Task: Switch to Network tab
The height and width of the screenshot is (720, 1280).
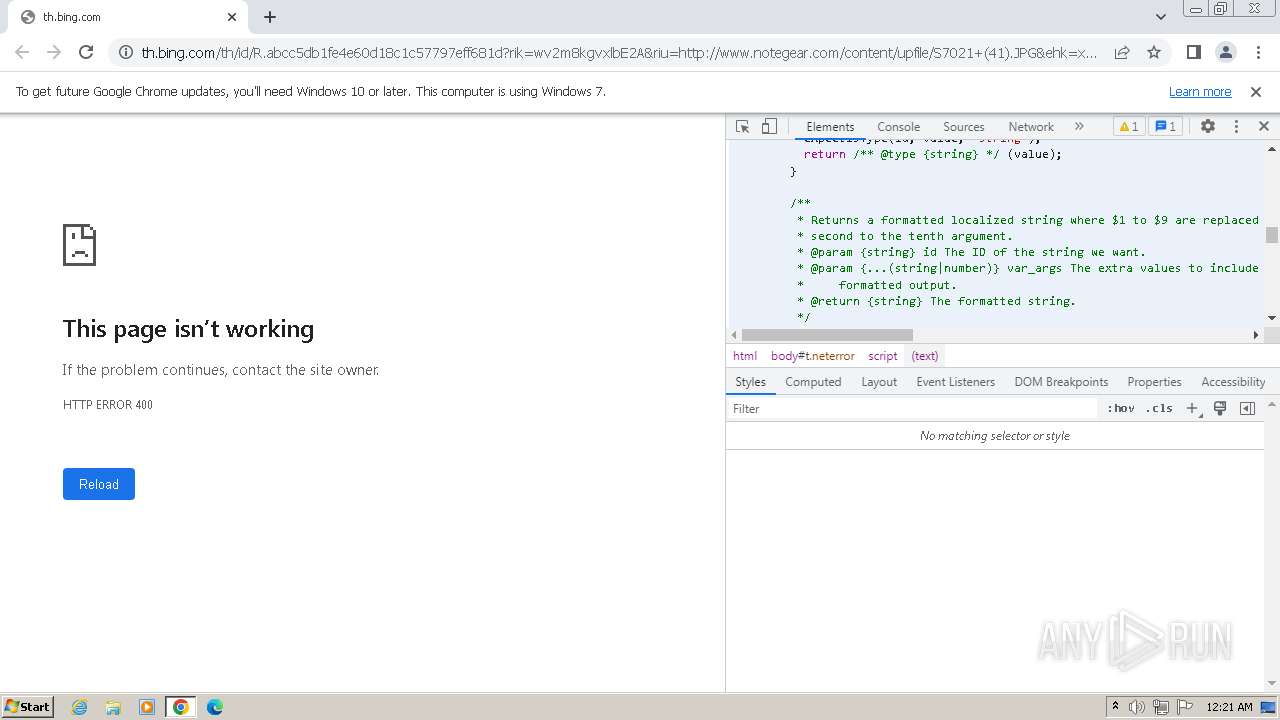Action: [x=1031, y=127]
